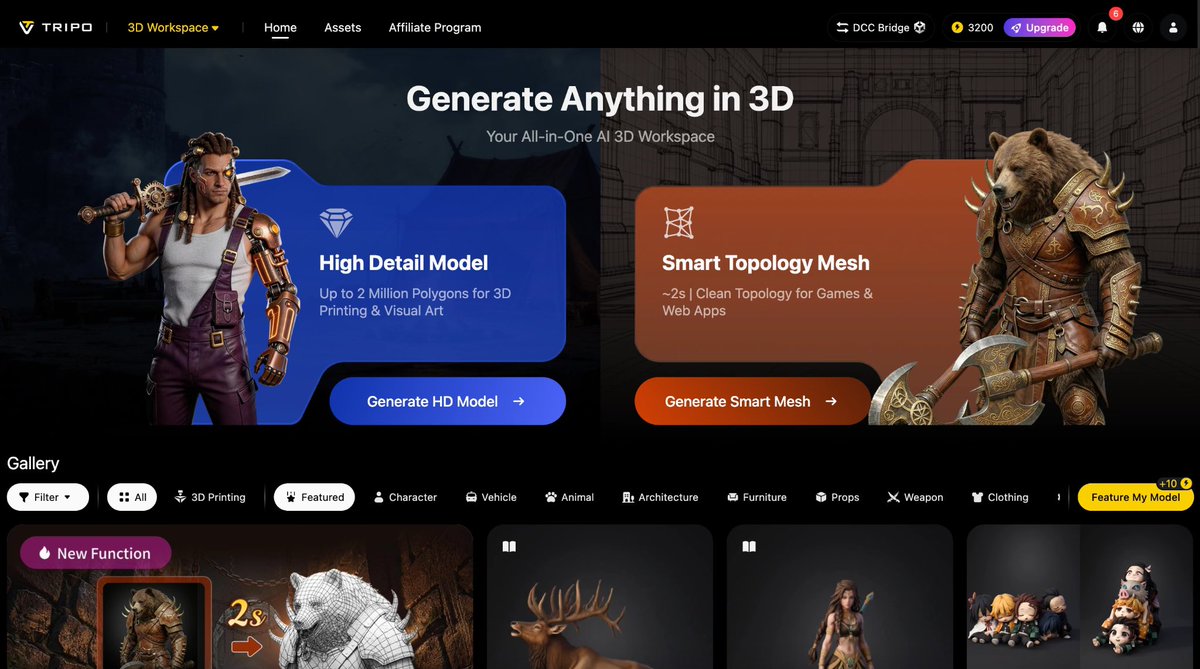Screen dimensions: 1200x669
Task: Click the Smart Topology Mesh grid icon
Action: click(x=678, y=222)
